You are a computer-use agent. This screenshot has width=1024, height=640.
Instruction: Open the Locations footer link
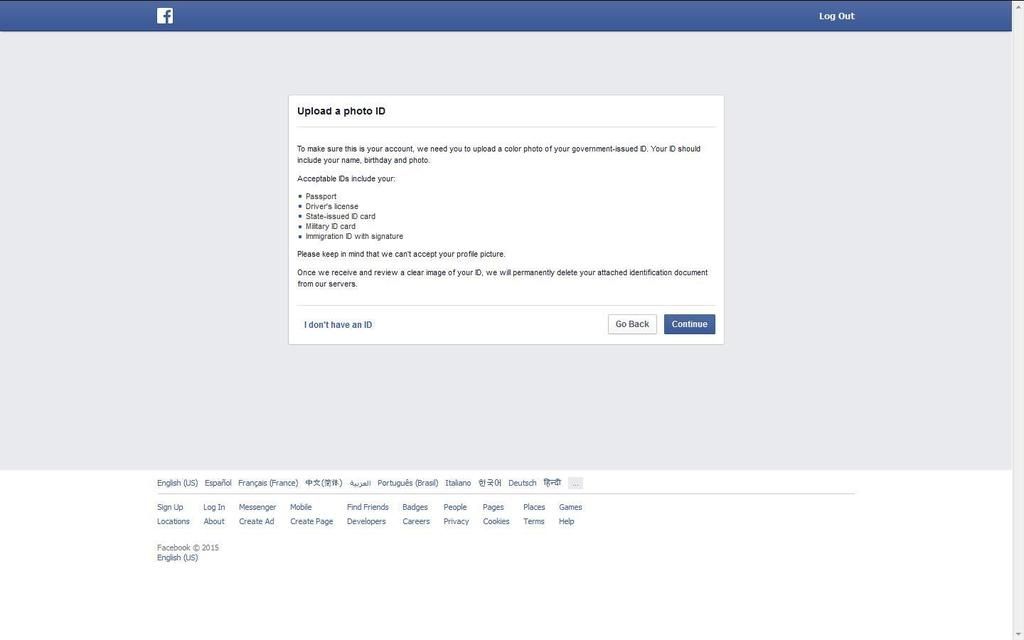click(x=173, y=522)
